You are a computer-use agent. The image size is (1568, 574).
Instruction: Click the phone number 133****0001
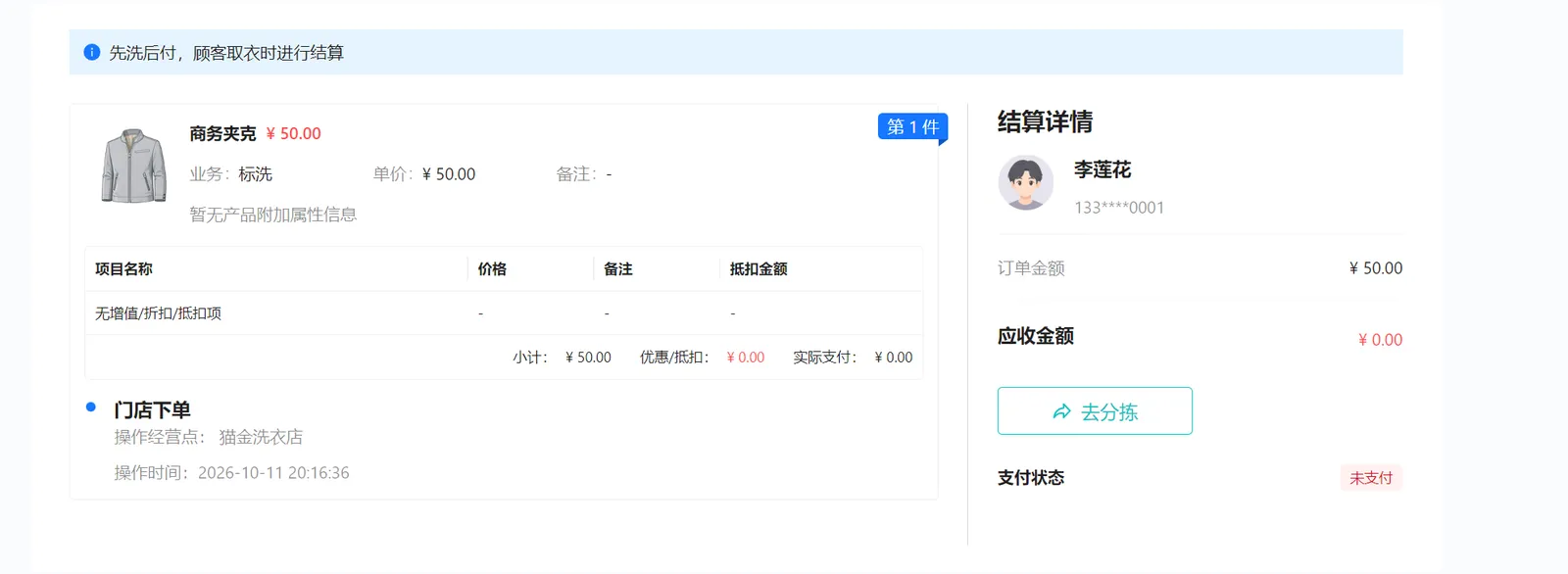click(x=1119, y=208)
